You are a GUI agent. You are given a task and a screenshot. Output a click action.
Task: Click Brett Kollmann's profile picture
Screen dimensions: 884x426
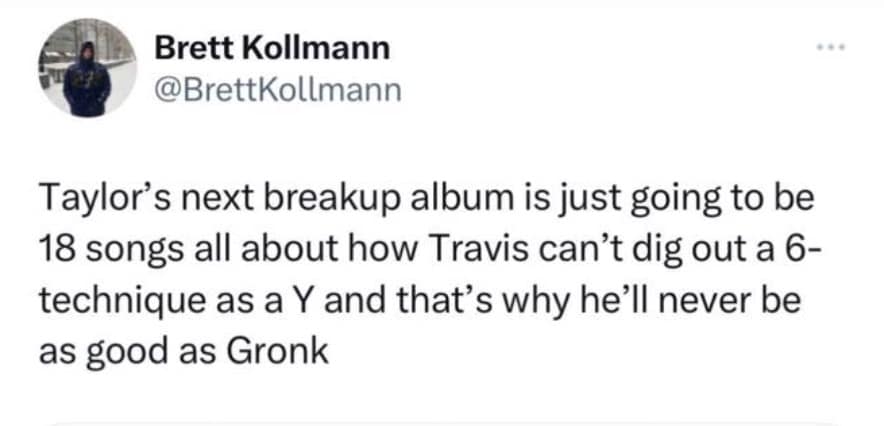(87, 68)
